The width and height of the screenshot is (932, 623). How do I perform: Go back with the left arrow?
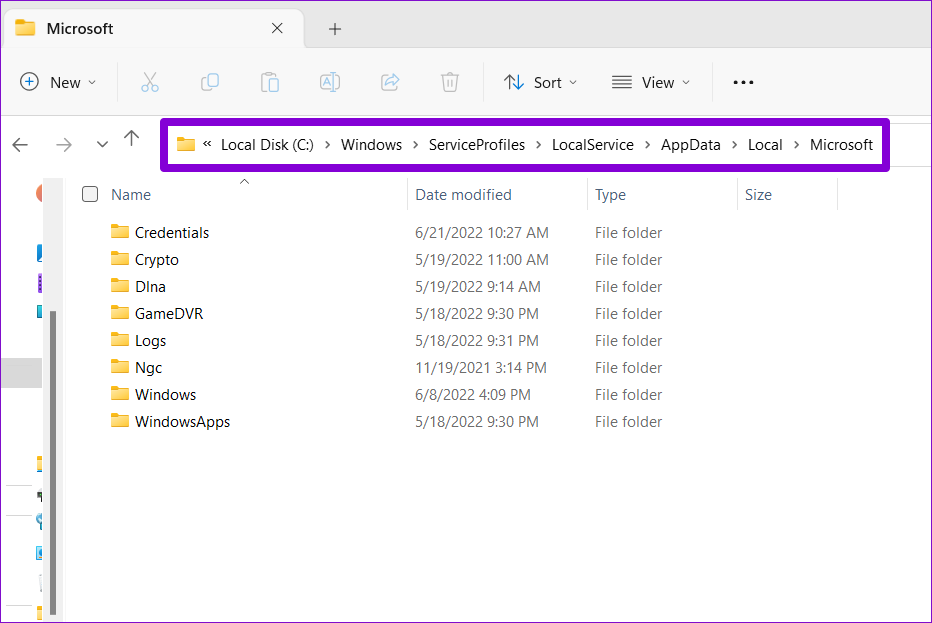(x=20, y=144)
